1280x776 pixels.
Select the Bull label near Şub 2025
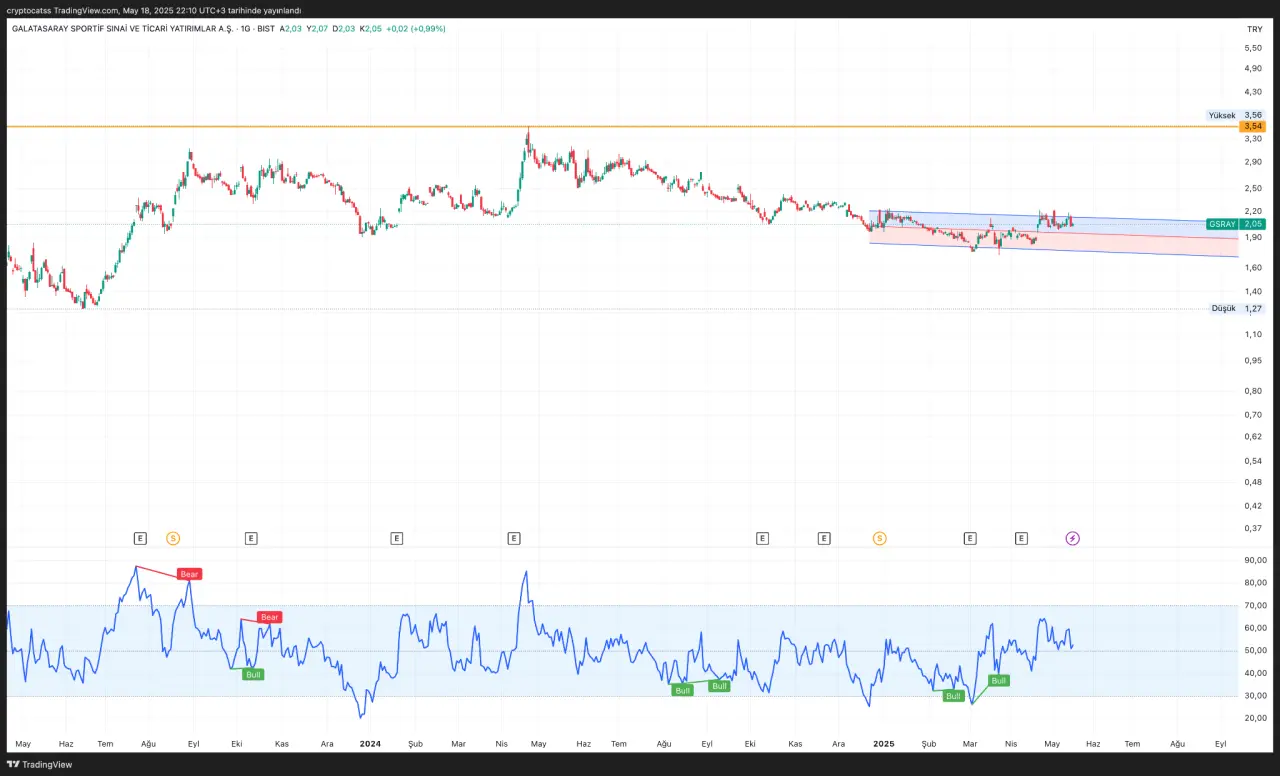tap(954, 696)
